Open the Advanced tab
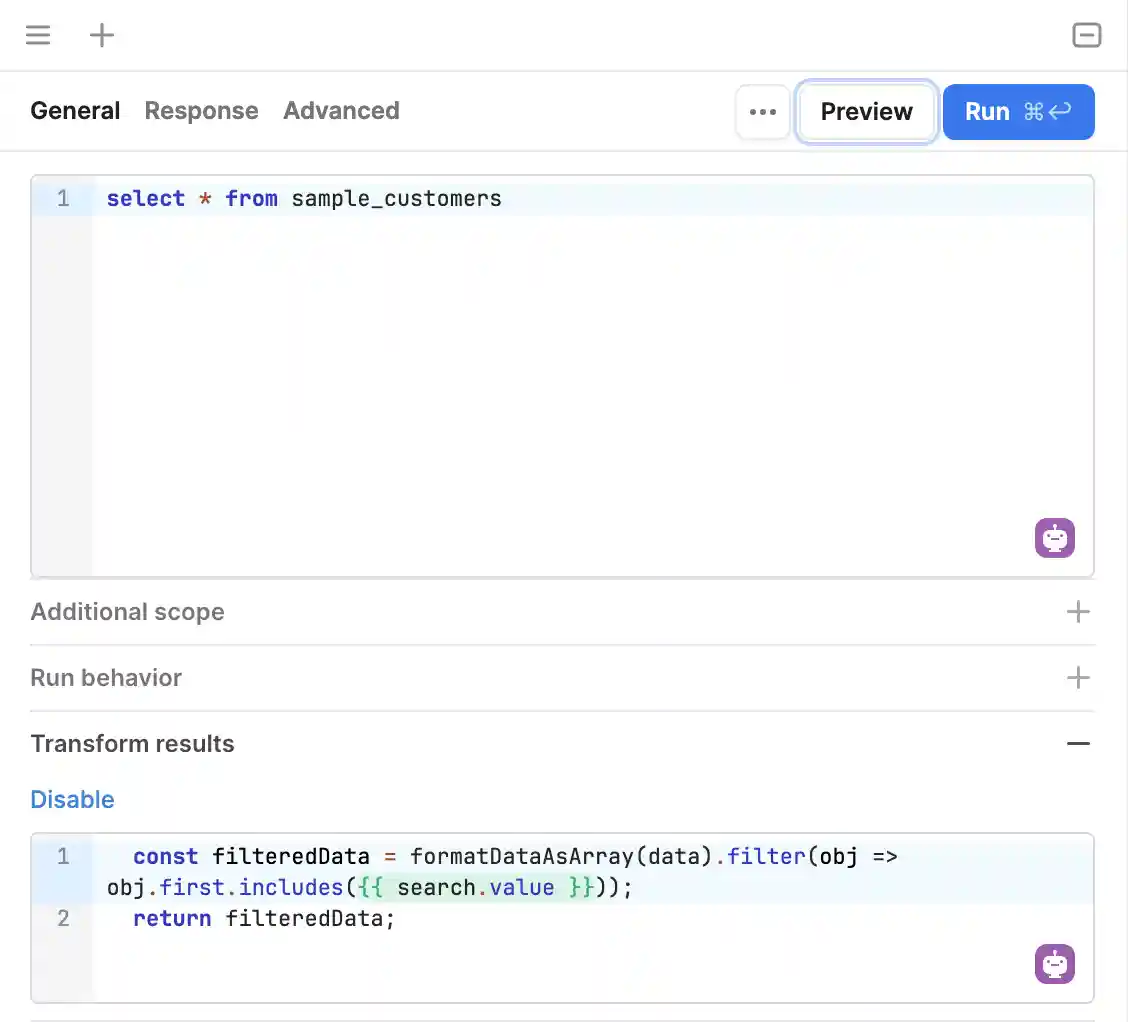 (341, 111)
